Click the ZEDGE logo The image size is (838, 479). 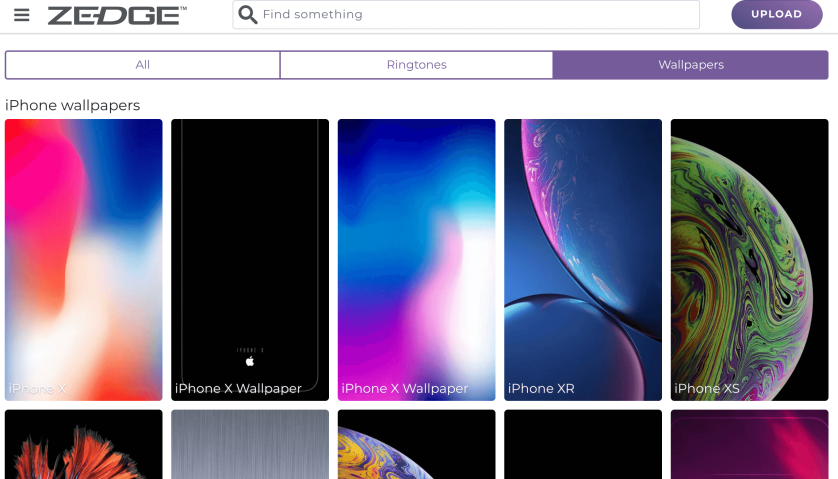[117, 16]
